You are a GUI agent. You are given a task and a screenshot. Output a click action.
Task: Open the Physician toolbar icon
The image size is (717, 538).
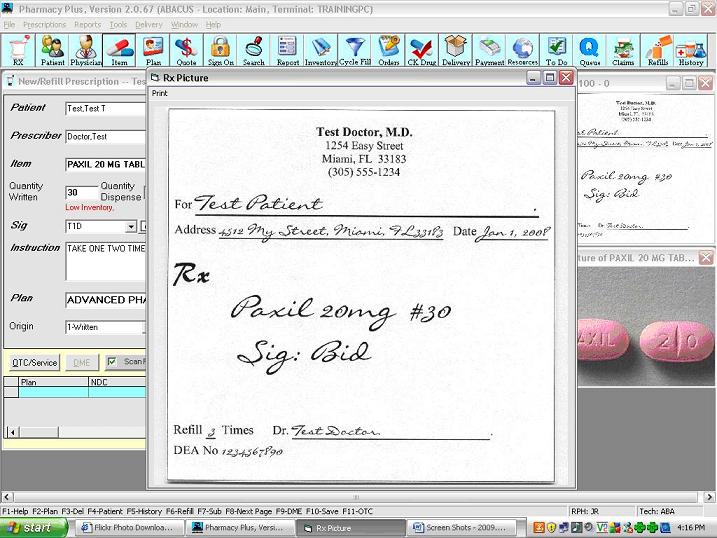(x=86, y=50)
